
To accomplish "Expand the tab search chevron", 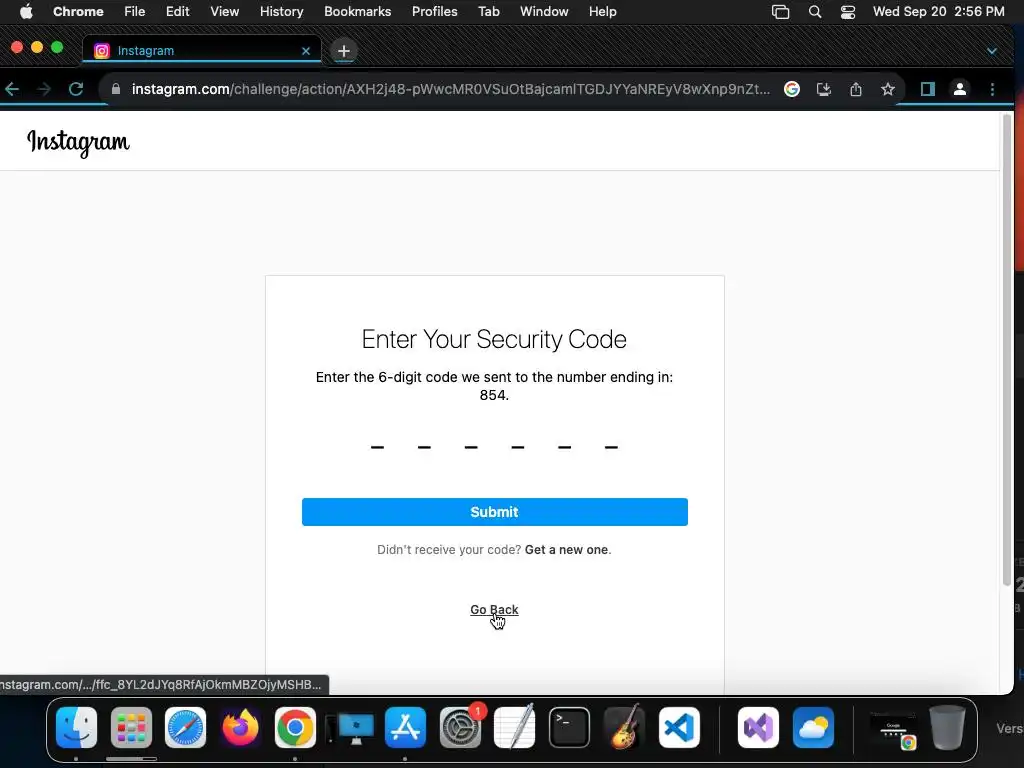I will [x=992, y=50].
